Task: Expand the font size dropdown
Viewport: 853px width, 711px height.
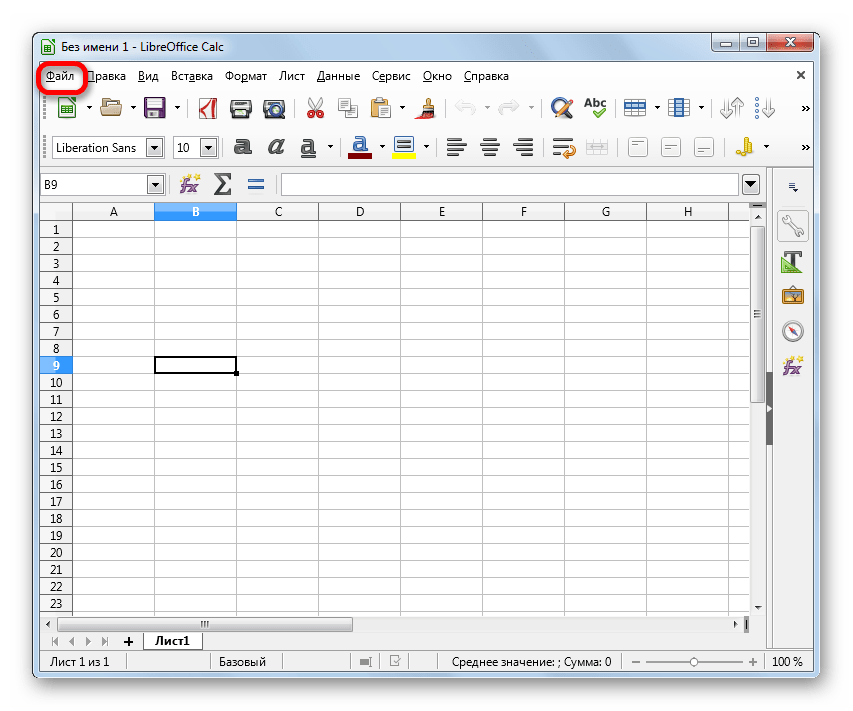Action: coord(208,148)
